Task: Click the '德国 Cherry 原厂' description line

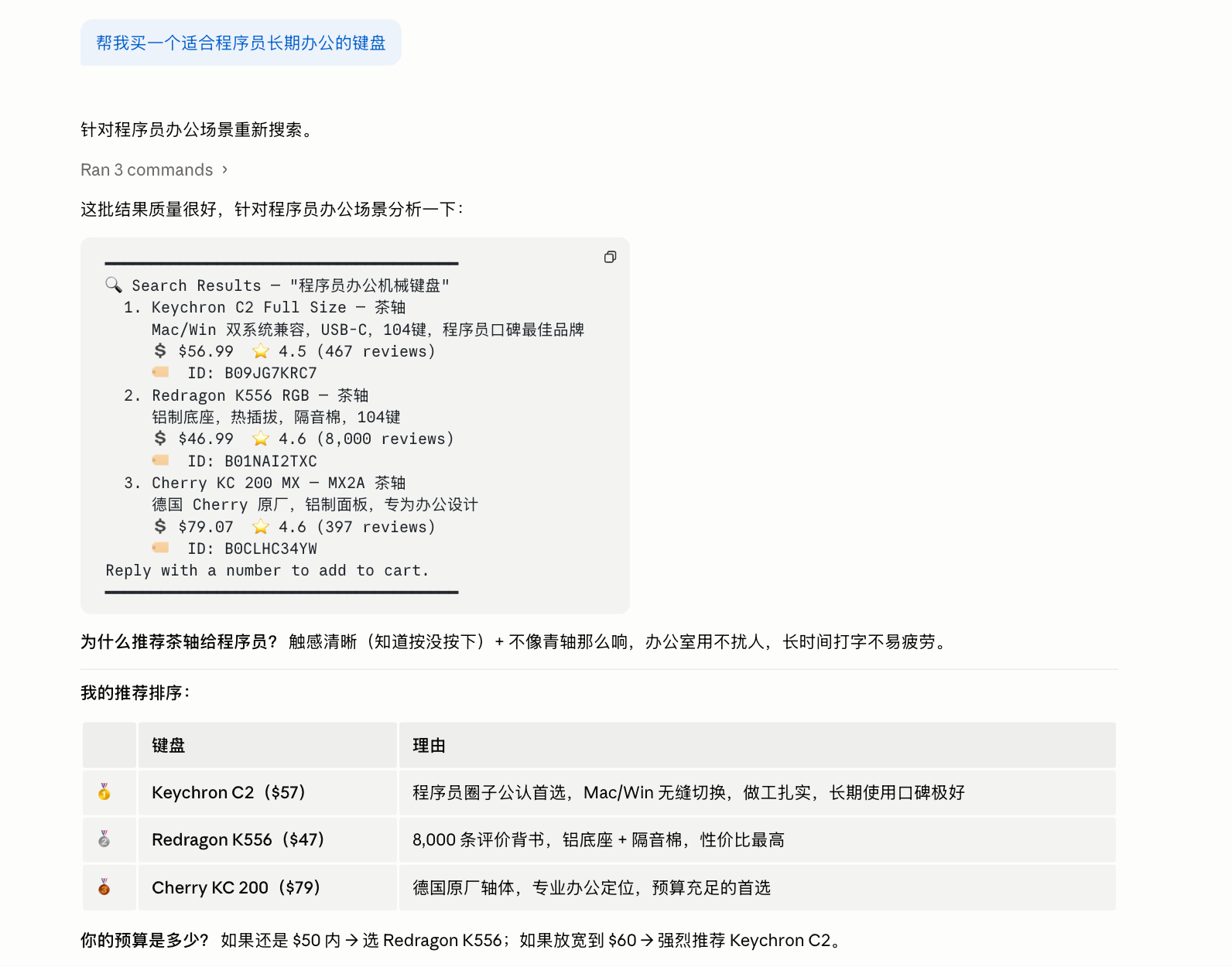Action: pos(315,504)
